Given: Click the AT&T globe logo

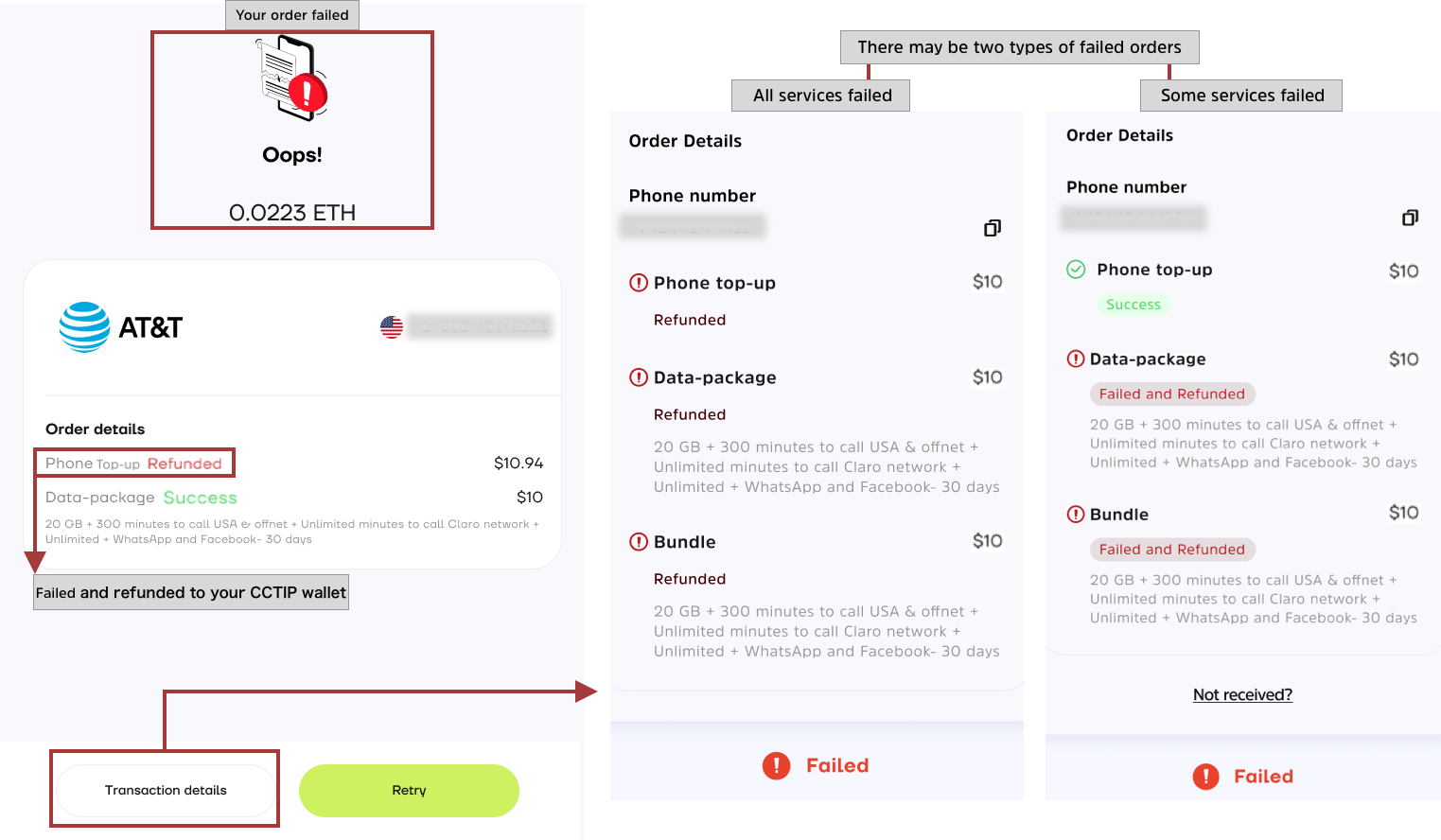Looking at the screenshot, I should 85,327.
